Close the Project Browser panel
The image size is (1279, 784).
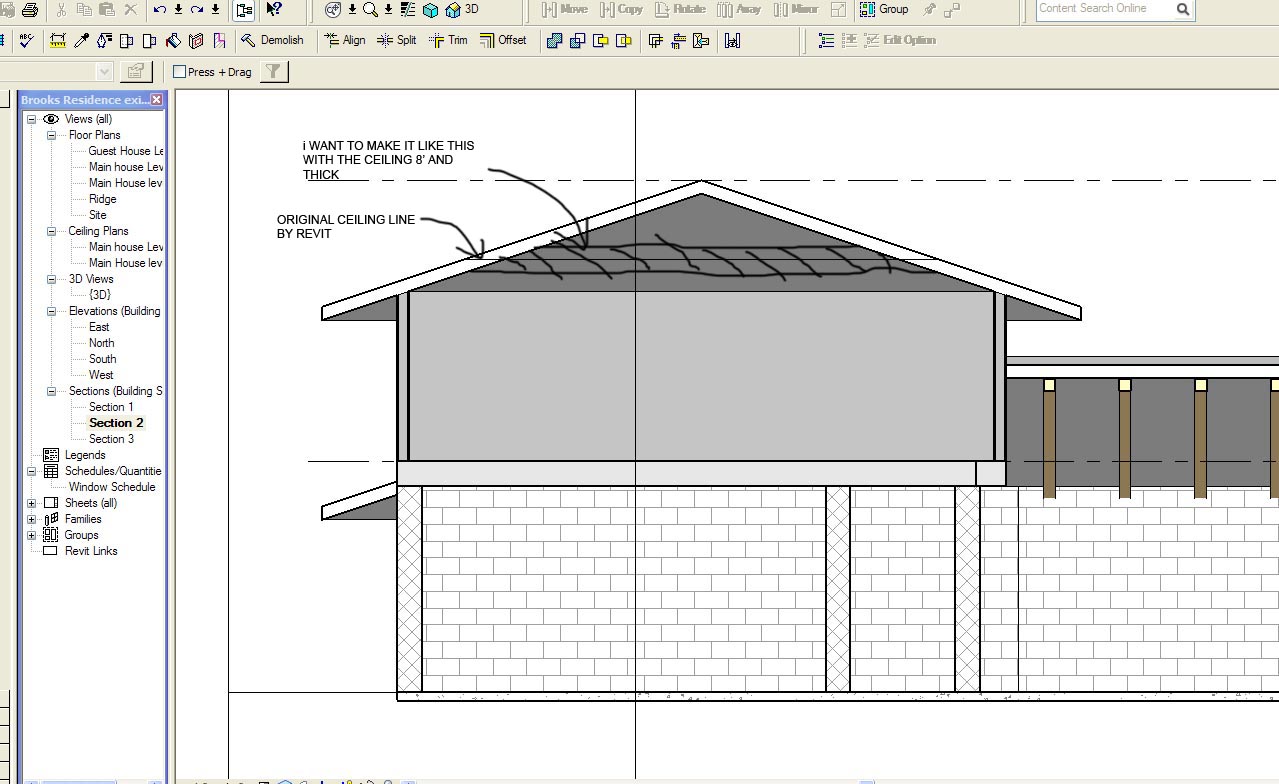[157, 100]
